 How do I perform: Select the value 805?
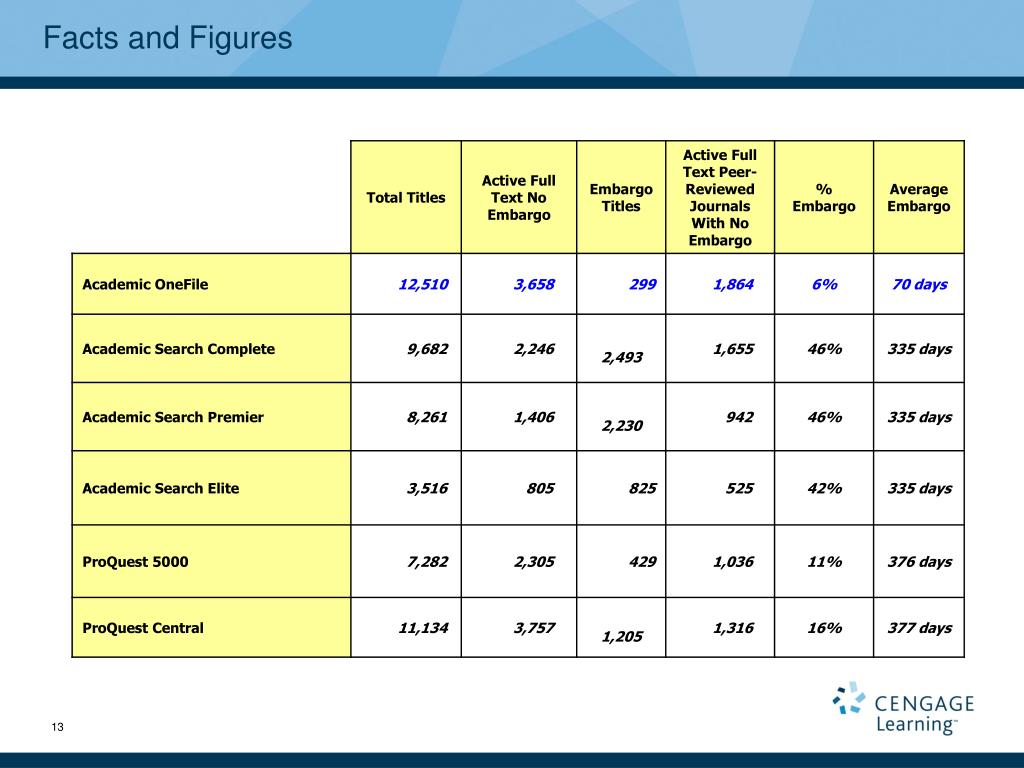pos(540,488)
